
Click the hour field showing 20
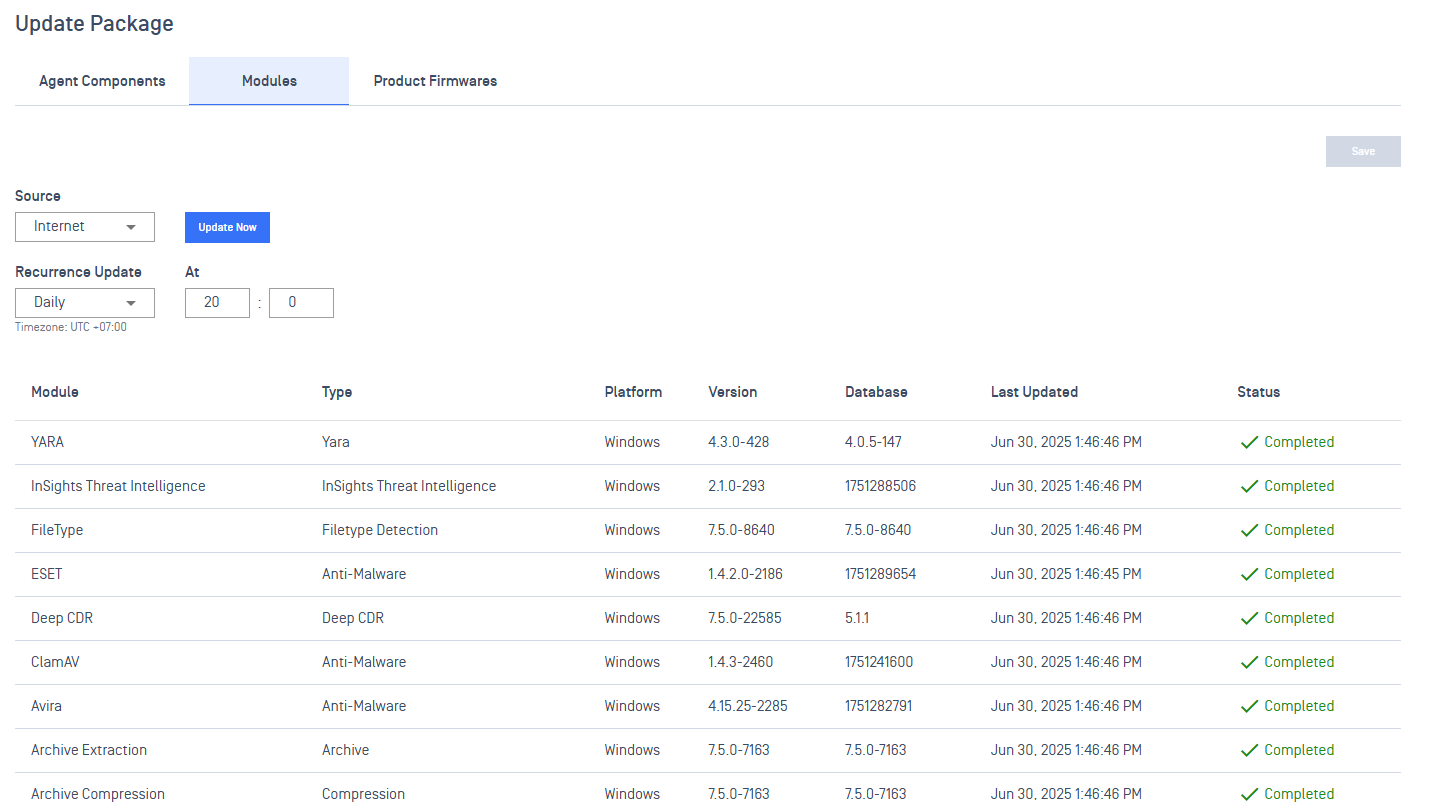pyautogui.click(x=217, y=303)
